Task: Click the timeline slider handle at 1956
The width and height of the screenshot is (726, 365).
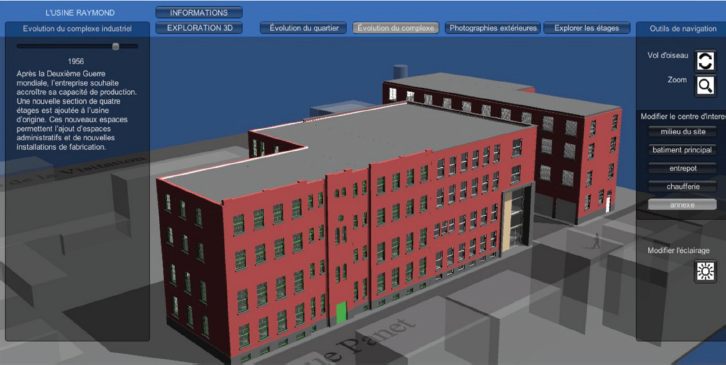Action: click(116, 46)
